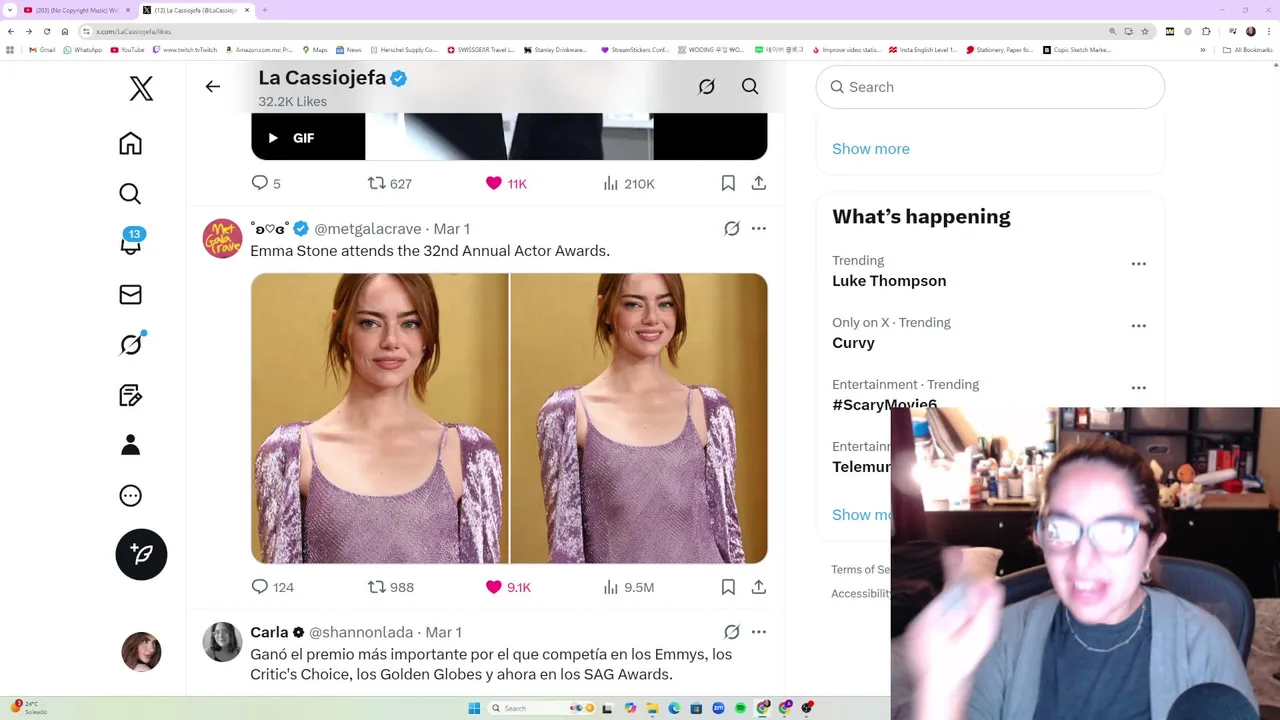Viewport: 1280px width, 720px height.
Task: Open more options for #ScaryMovie6 trend
Action: [1138, 388]
